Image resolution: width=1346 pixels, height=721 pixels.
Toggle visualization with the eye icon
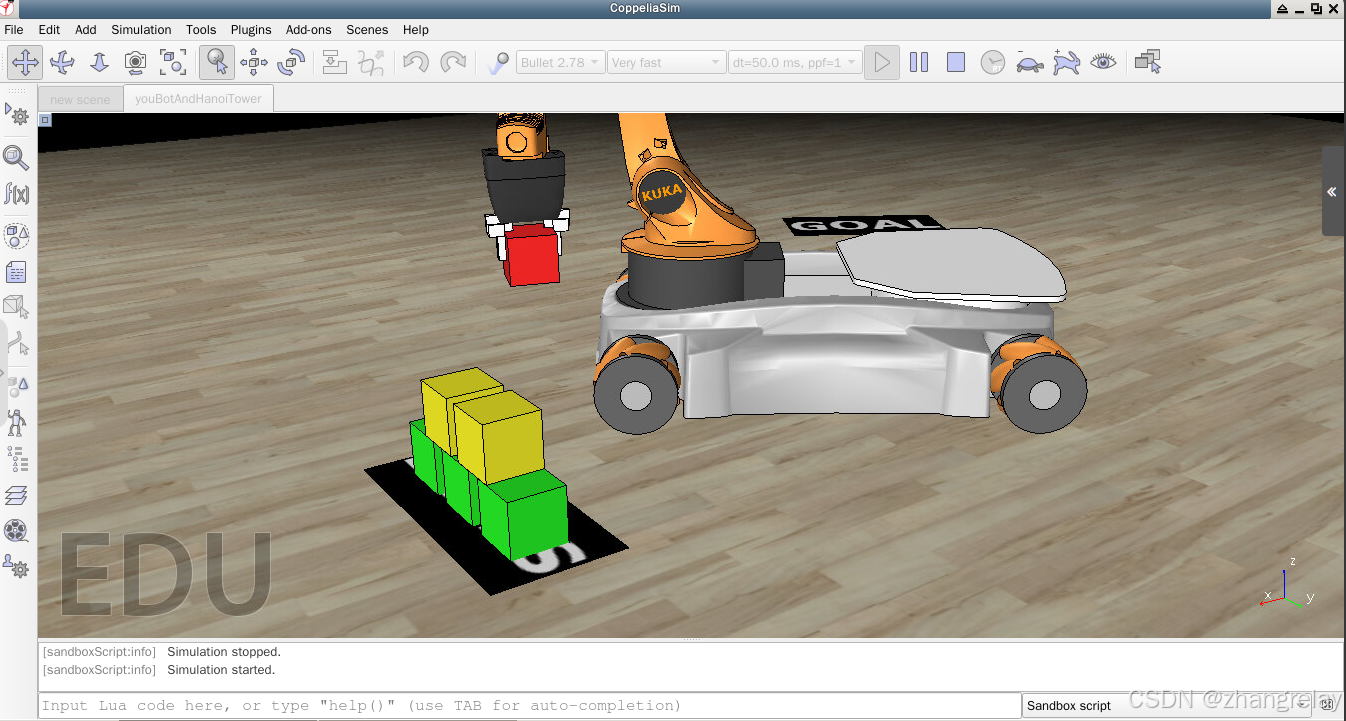click(x=1104, y=62)
